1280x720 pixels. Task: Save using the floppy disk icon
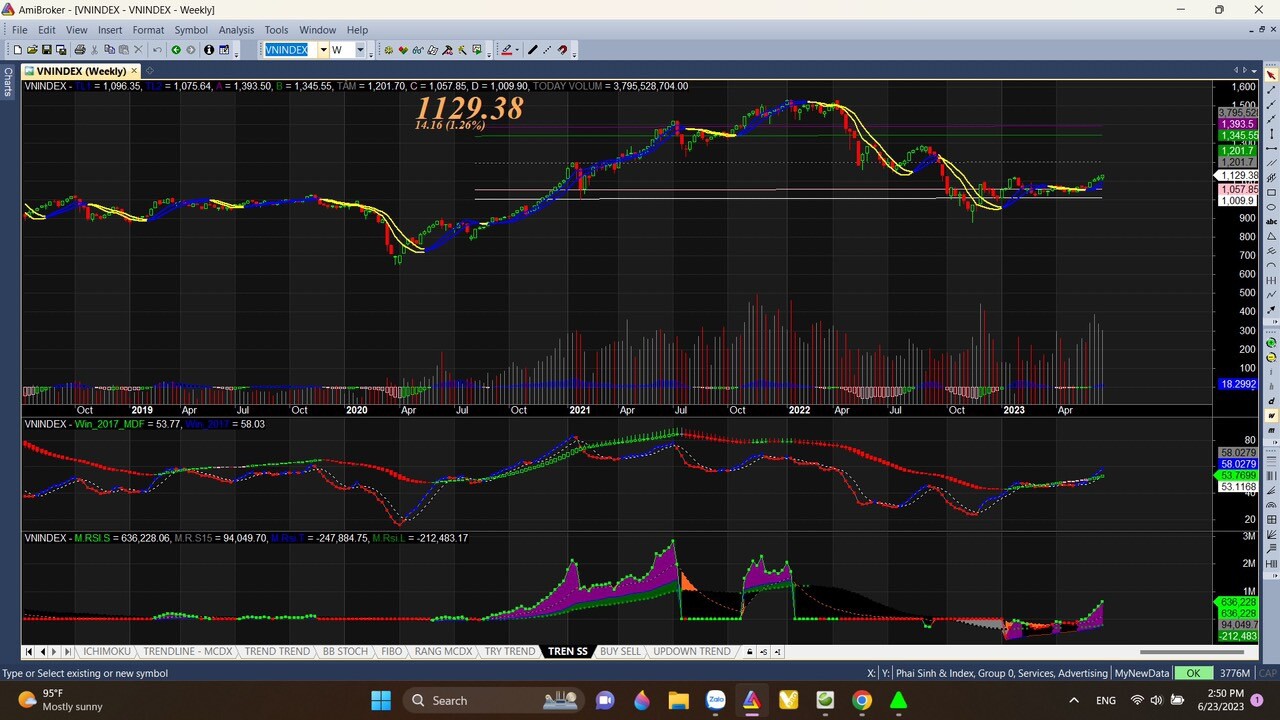46,50
